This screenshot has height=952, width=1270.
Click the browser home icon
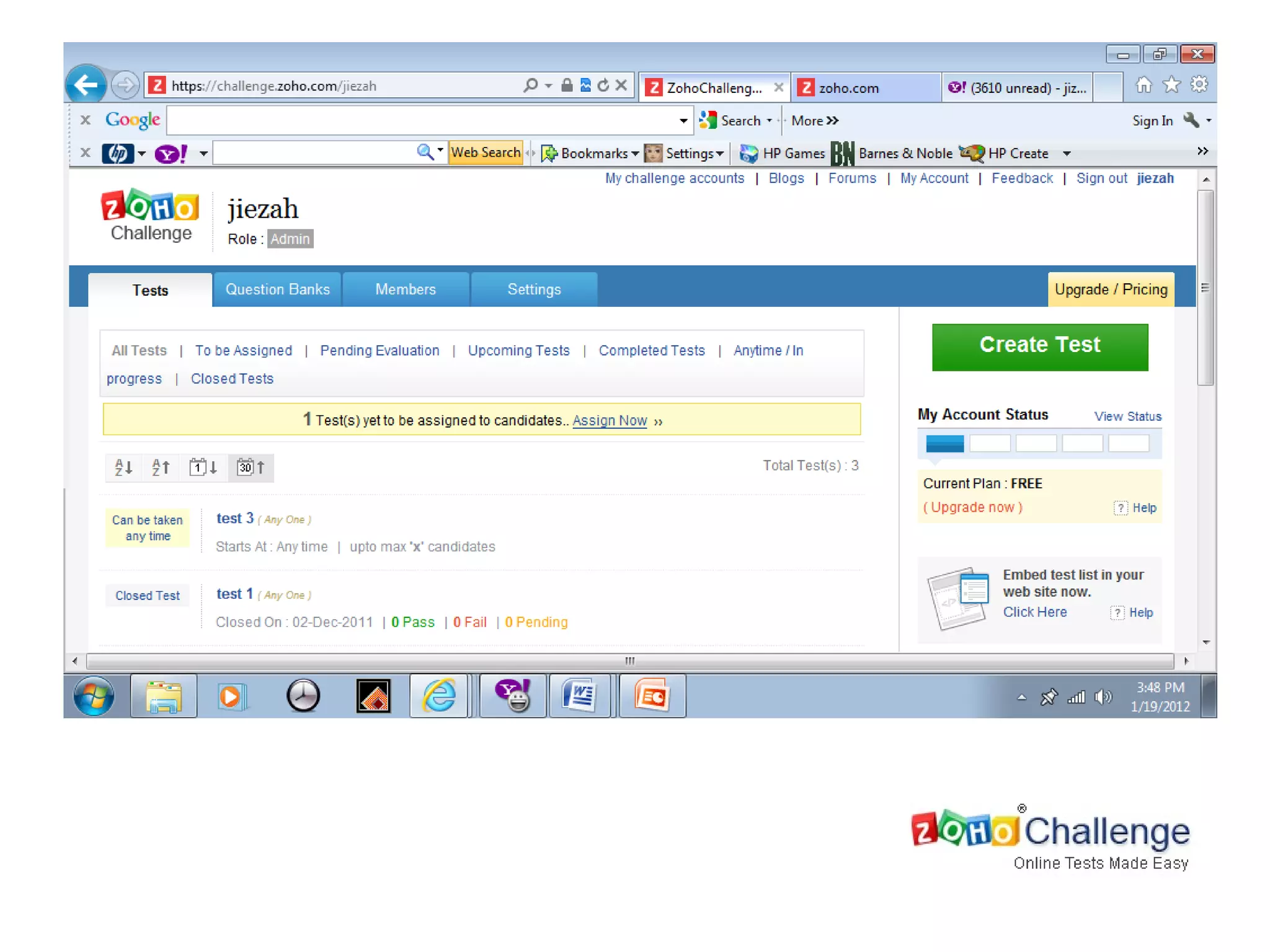pos(1143,85)
